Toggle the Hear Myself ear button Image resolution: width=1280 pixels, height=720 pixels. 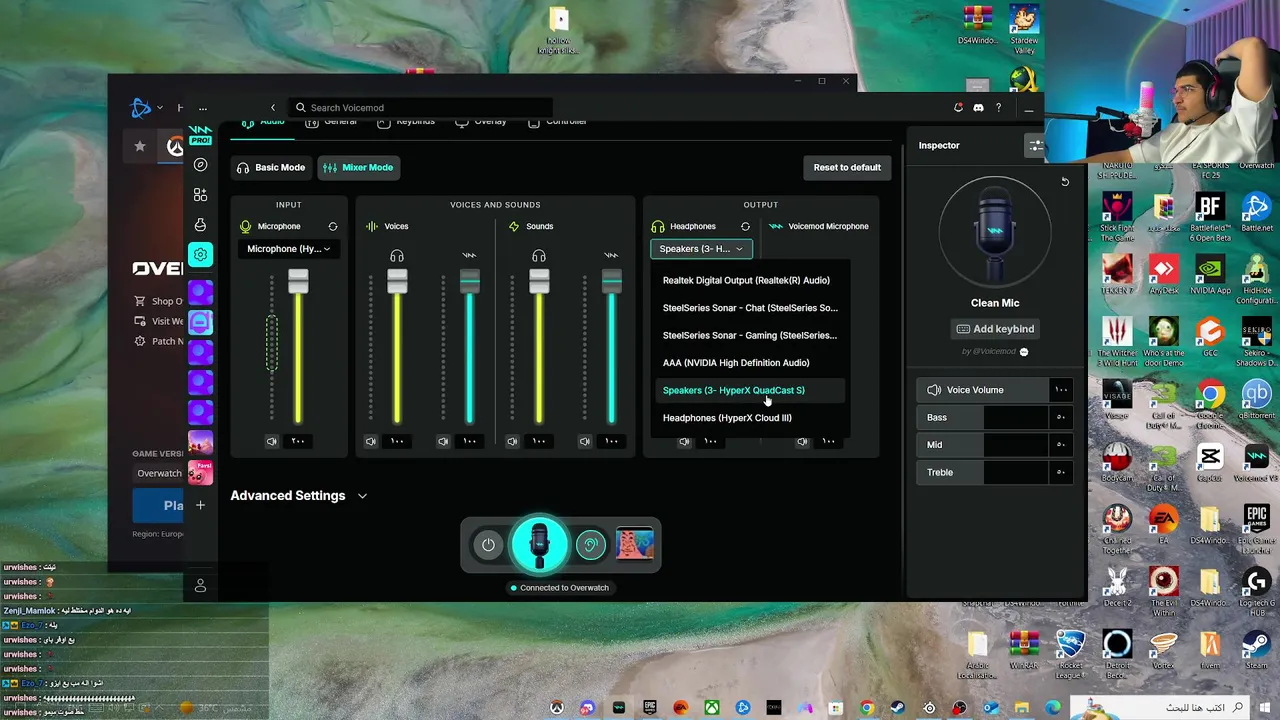click(x=591, y=545)
